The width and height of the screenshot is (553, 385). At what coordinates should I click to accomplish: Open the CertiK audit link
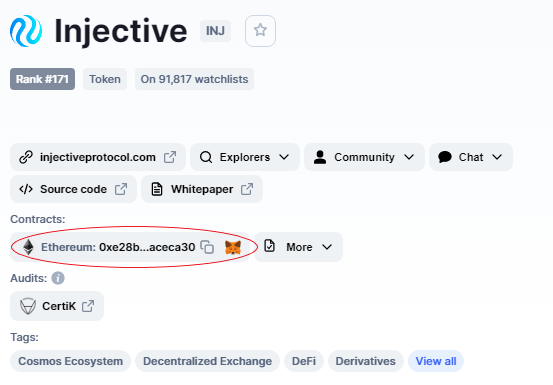click(x=57, y=306)
